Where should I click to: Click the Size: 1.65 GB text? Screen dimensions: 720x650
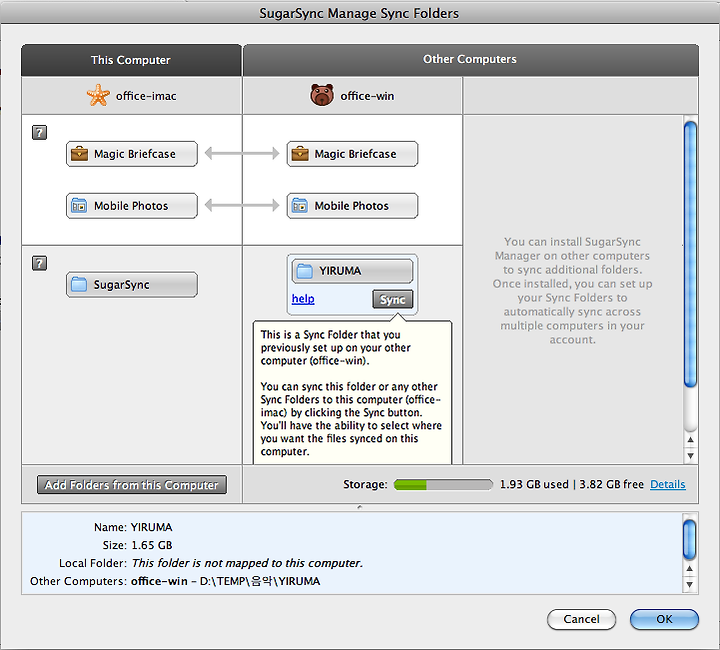[137, 545]
